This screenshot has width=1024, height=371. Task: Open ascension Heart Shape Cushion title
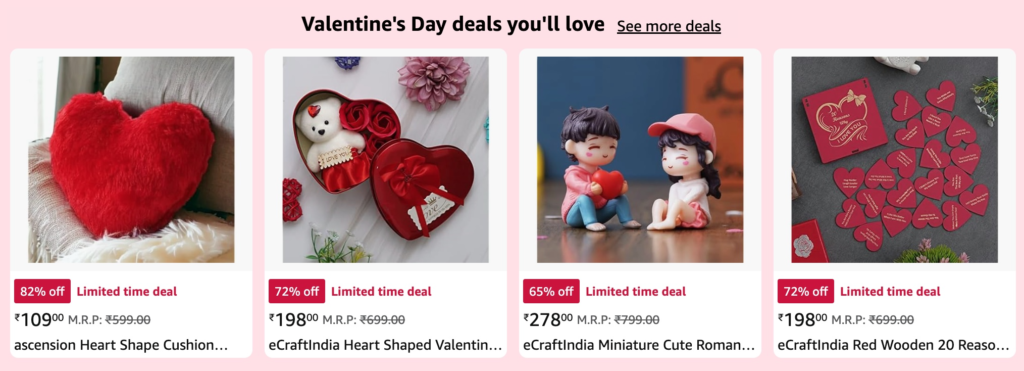[121, 345]
